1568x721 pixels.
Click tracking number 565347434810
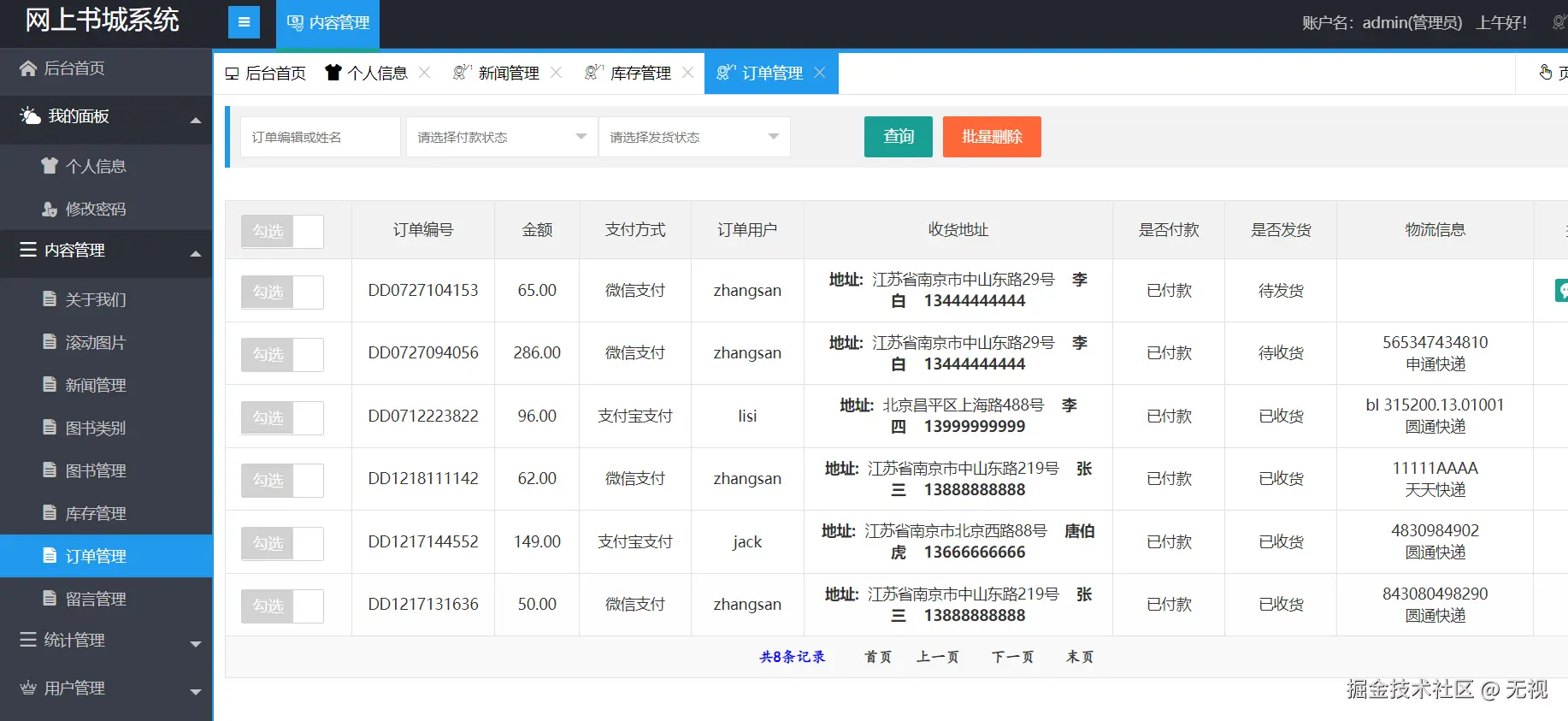coord(1435,342)
